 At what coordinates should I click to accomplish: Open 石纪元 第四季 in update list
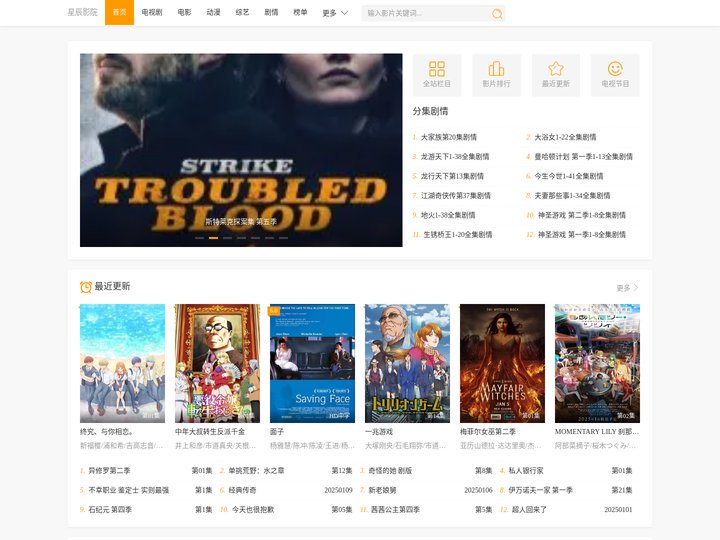click(x=110, y=510)
